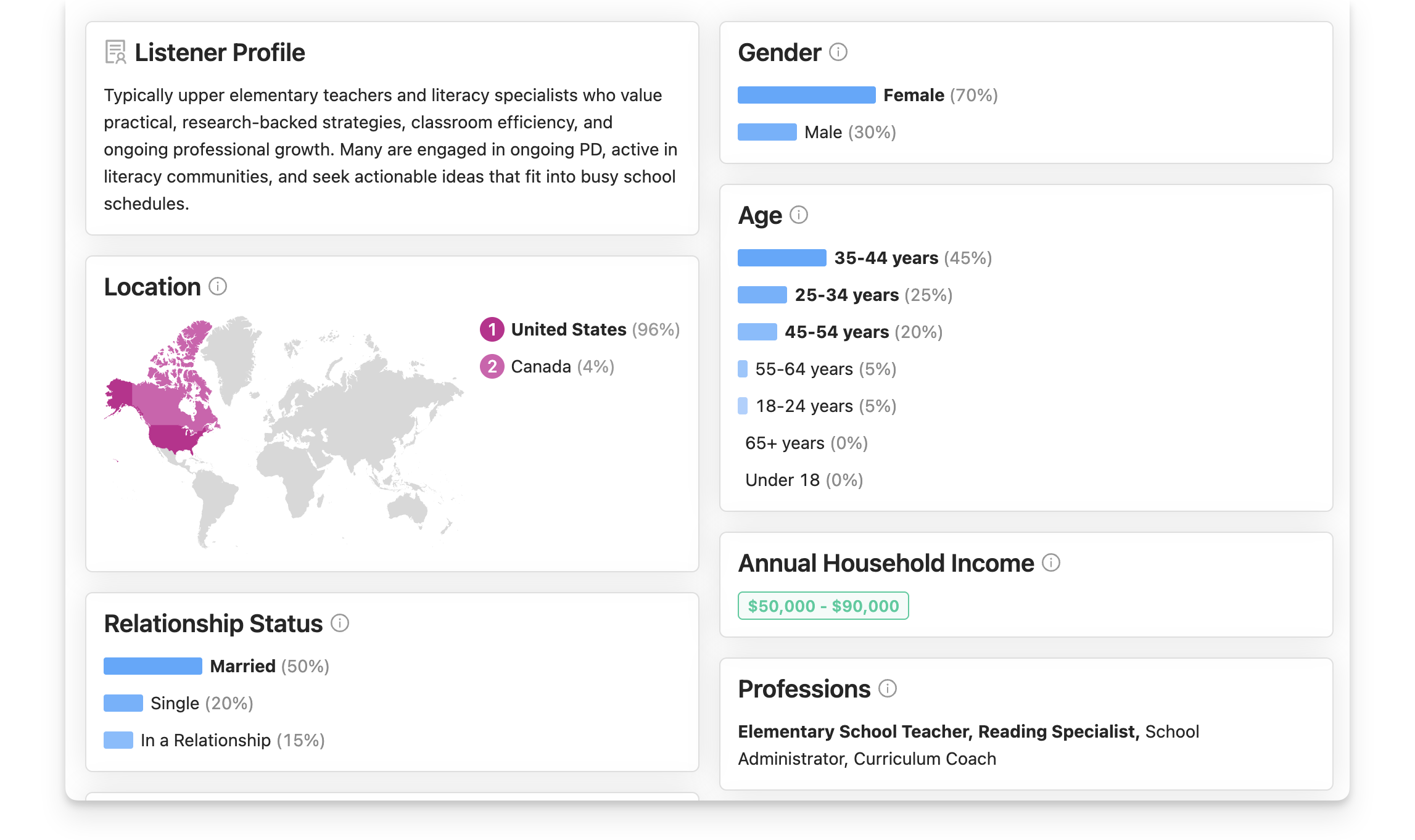Click the In a Relationship 15% bar
1415x840 pixels.
tap(118, 740)
